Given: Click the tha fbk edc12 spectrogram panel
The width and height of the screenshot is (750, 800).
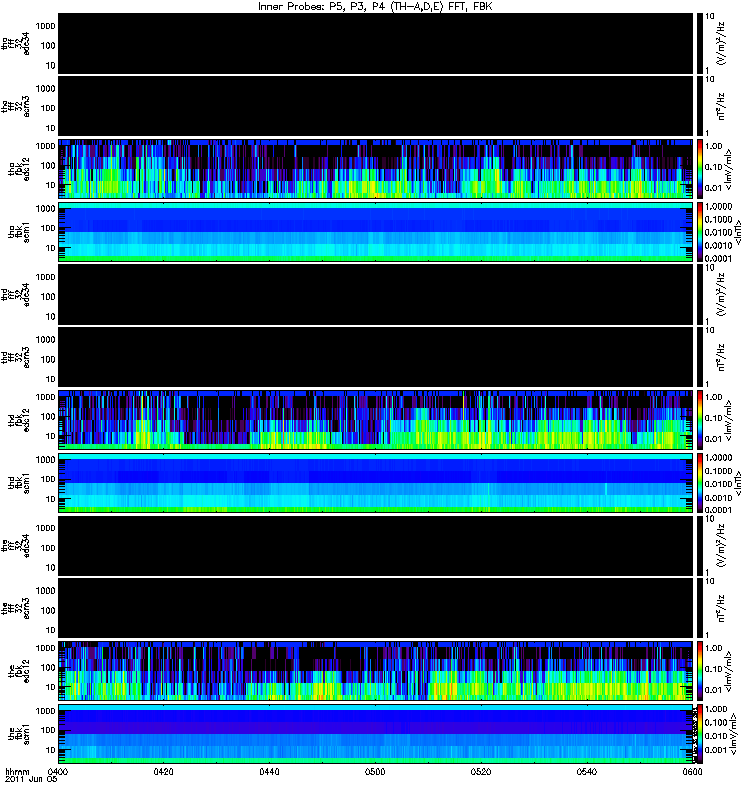Looking at the screenshot, I should (x=376, y=169).
